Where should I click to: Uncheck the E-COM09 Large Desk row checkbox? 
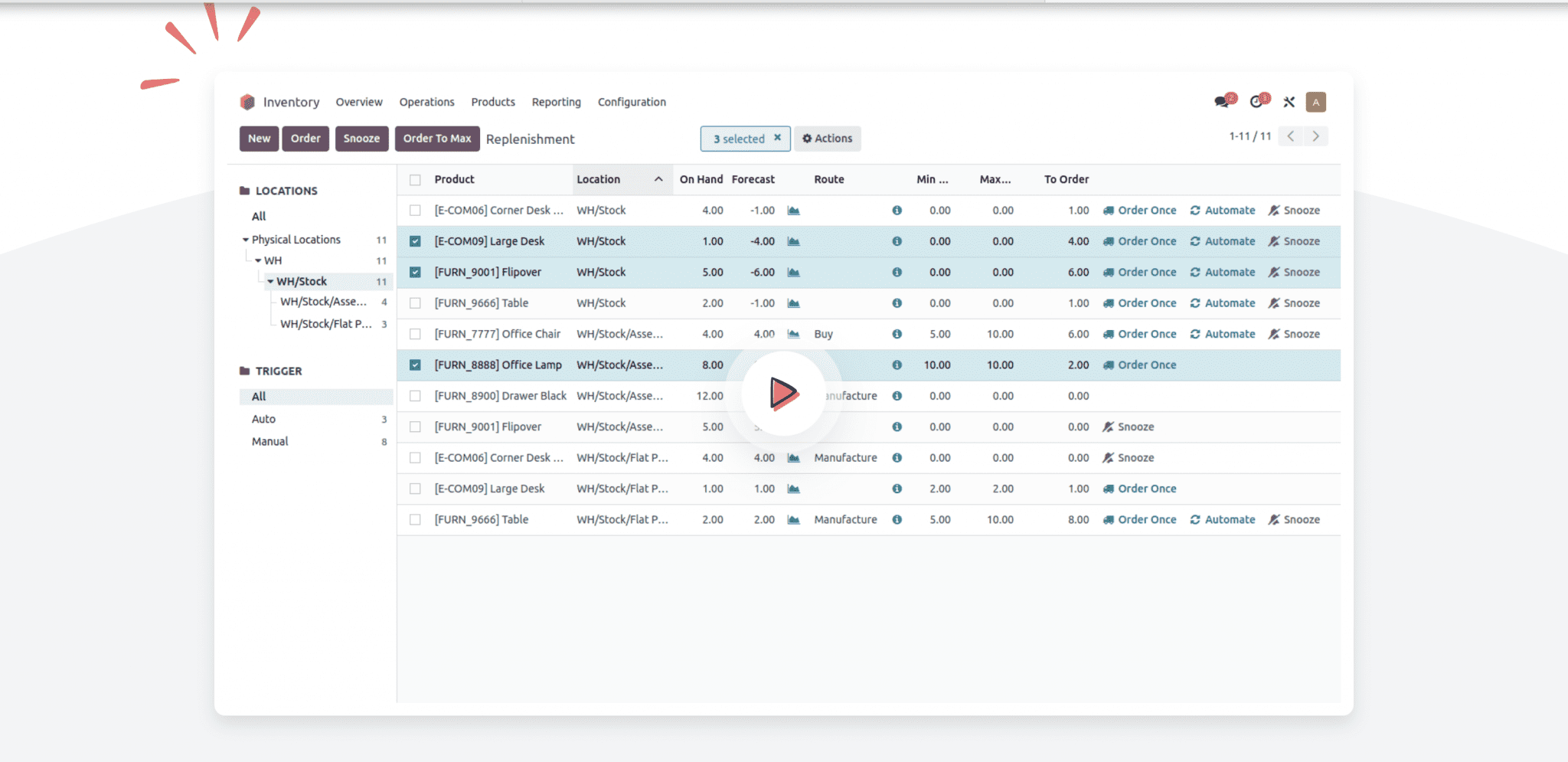(x=415, y=240)
